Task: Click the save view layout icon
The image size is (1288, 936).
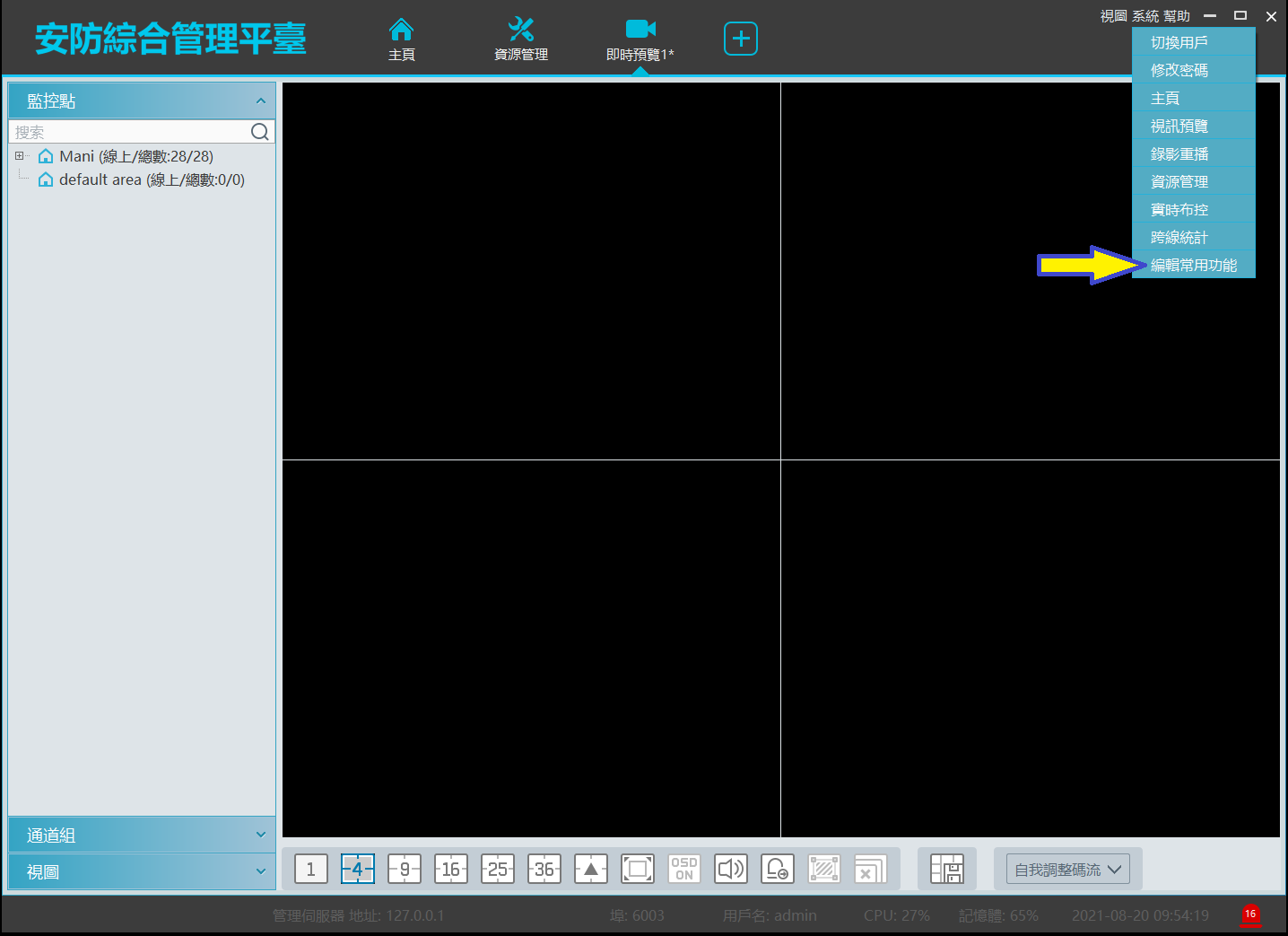Action: 946,869
